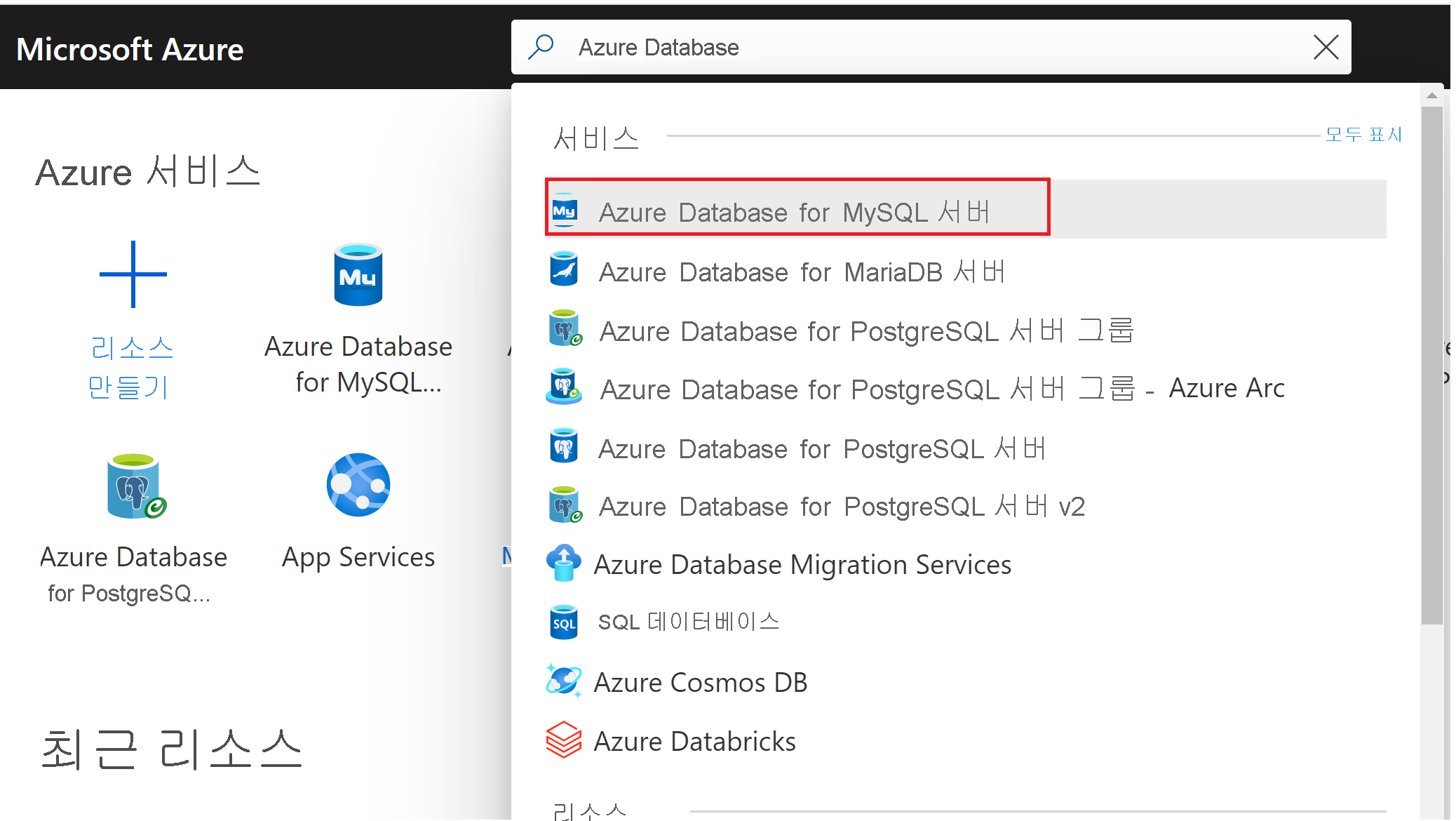Image resolution: width=1456 pixels, height=821 pixels.
Task: Click inside the Azure Database search field
Action: [842, 46]
